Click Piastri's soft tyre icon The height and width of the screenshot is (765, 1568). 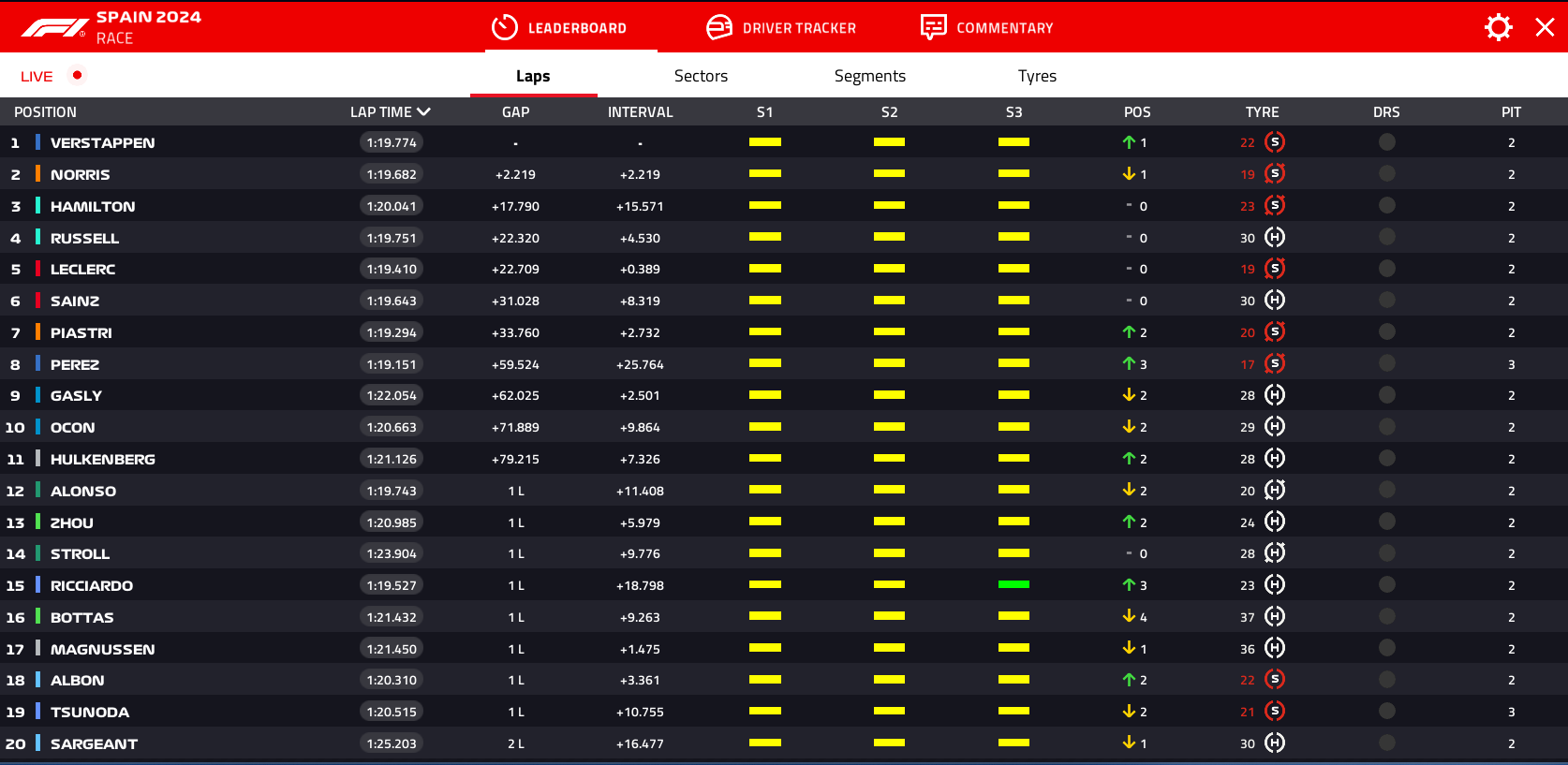[1275, 332]
